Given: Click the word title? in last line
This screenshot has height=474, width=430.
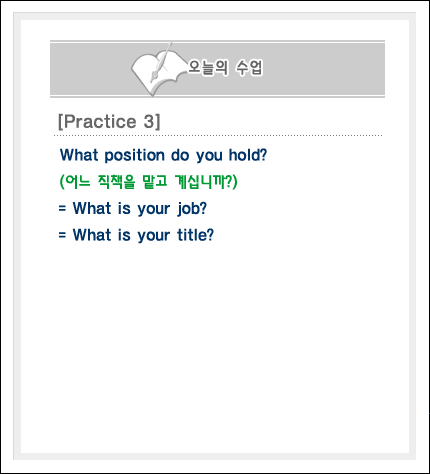Looking at the screenshot, I should [x=195, y=235].
